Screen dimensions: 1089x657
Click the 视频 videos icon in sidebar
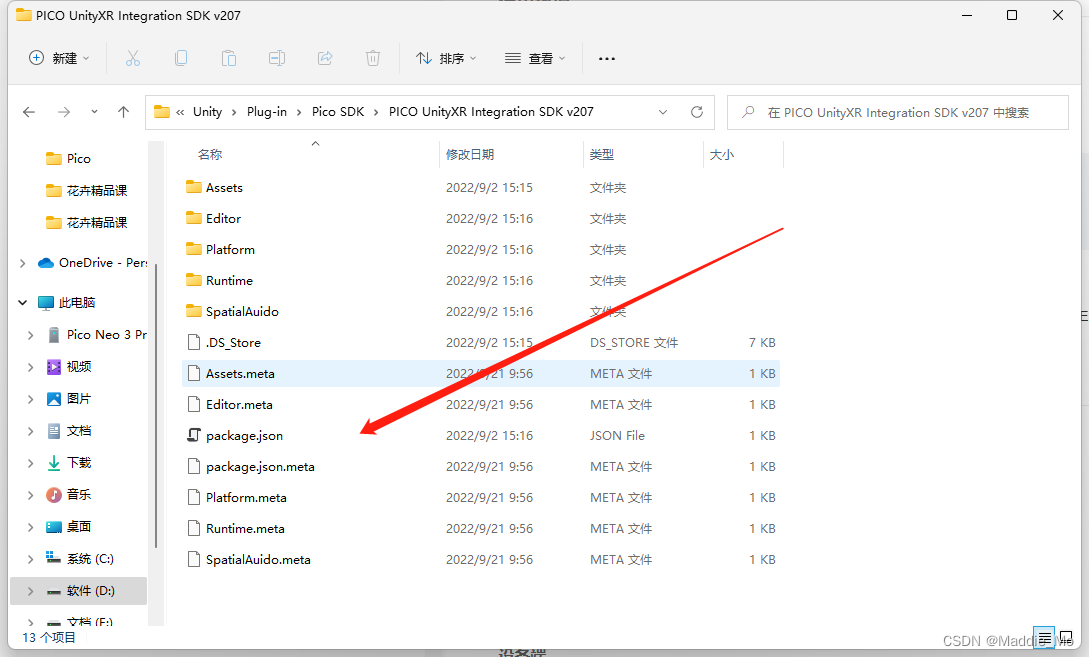click(53, 367)
